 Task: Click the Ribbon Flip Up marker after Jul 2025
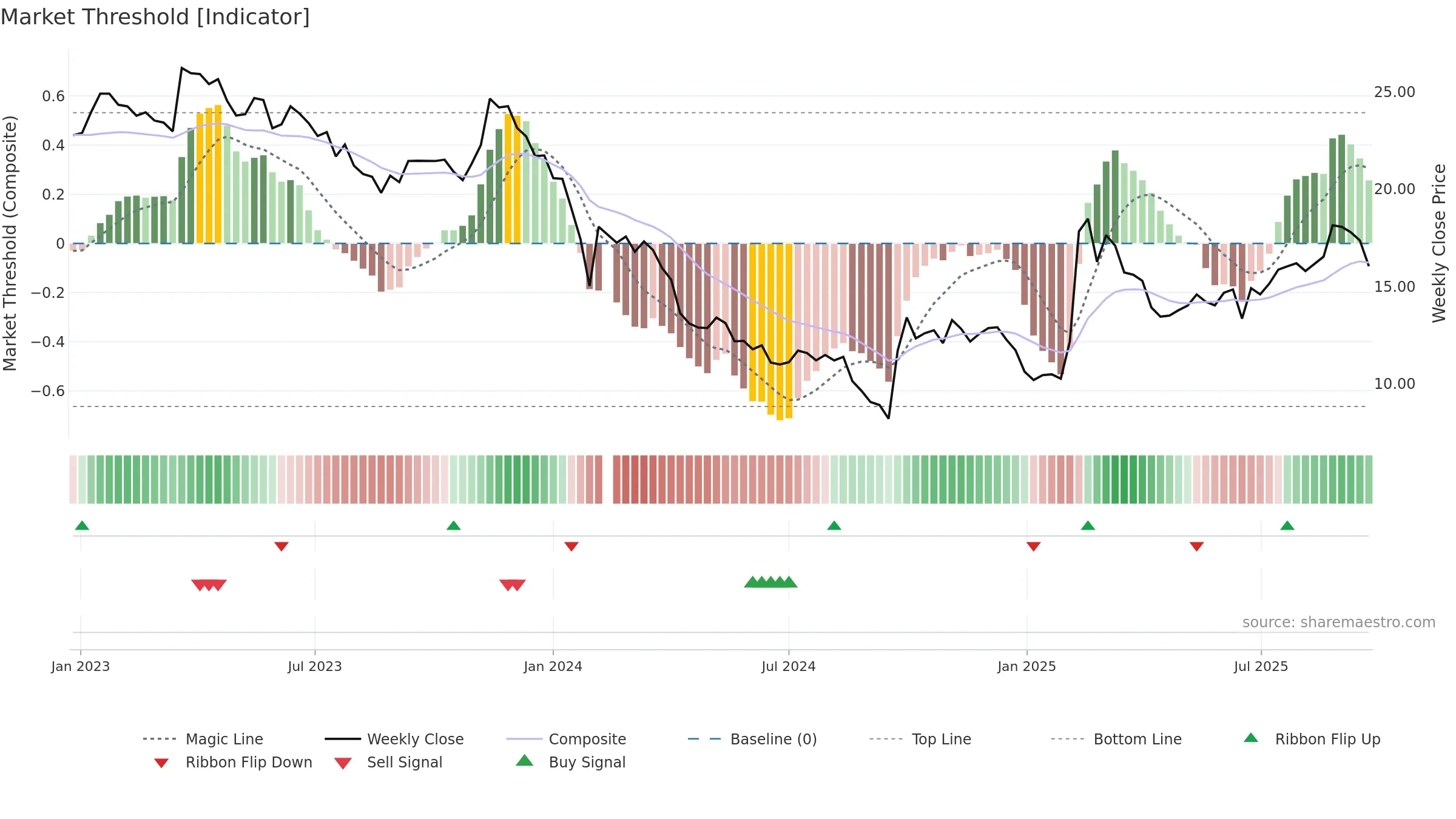pyautogui.click(x=1287, y=525)
